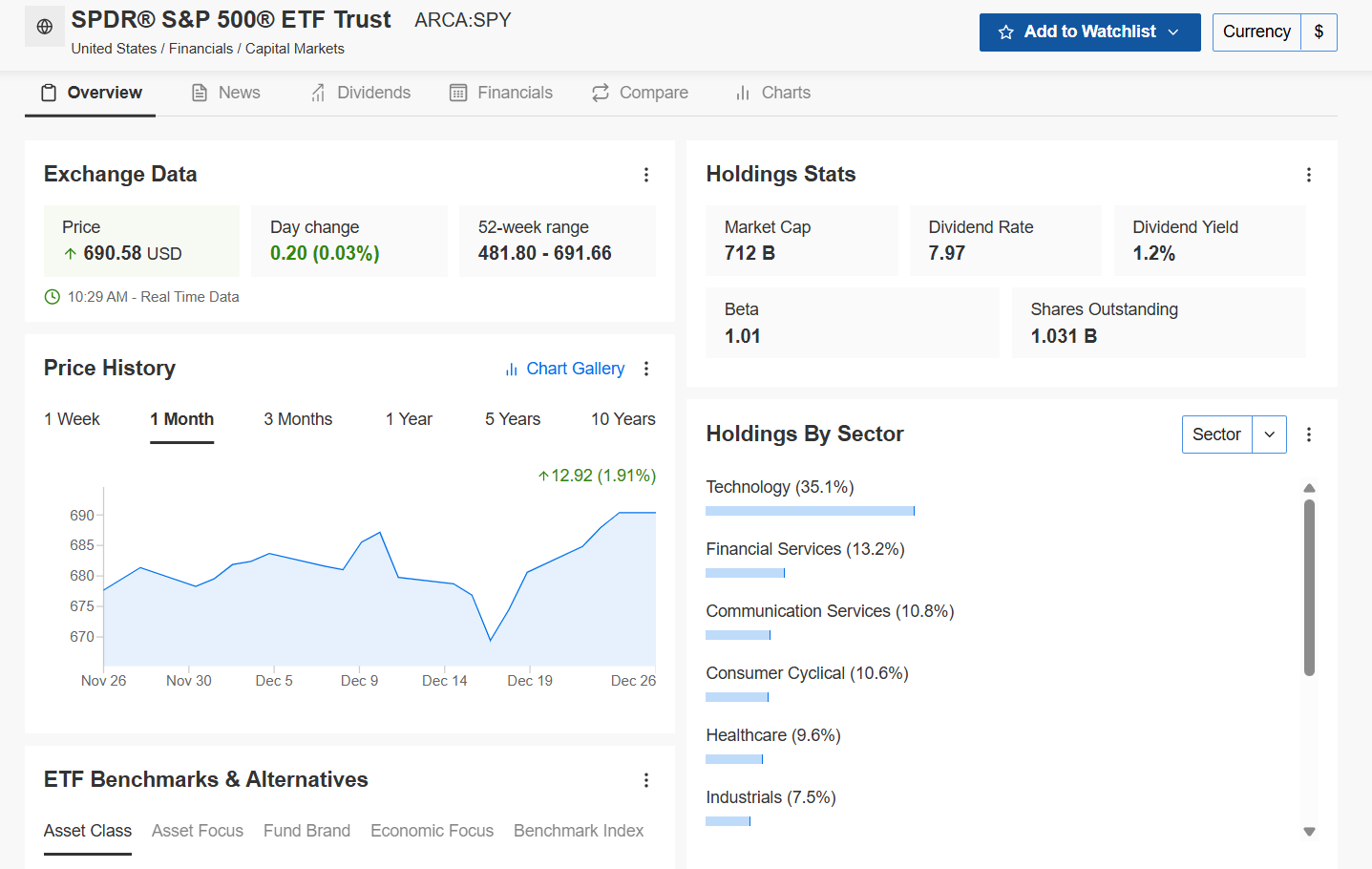Click the Consumer Cyclical (10.6%) label
Screen dimensions: 1372x869
(807, 673)
